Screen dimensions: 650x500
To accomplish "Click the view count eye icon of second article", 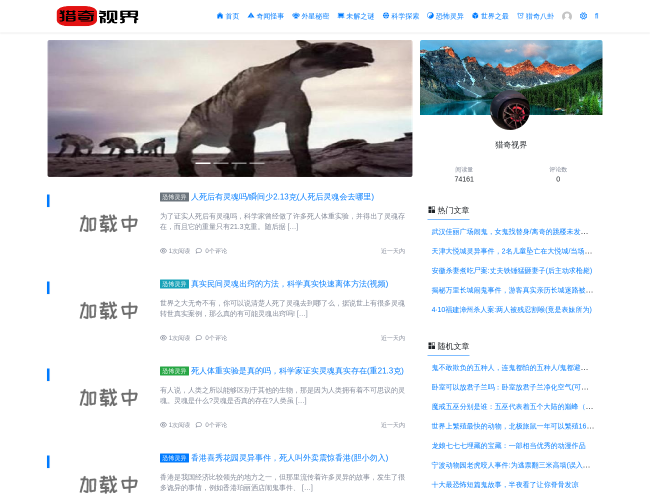I will 163,338.
